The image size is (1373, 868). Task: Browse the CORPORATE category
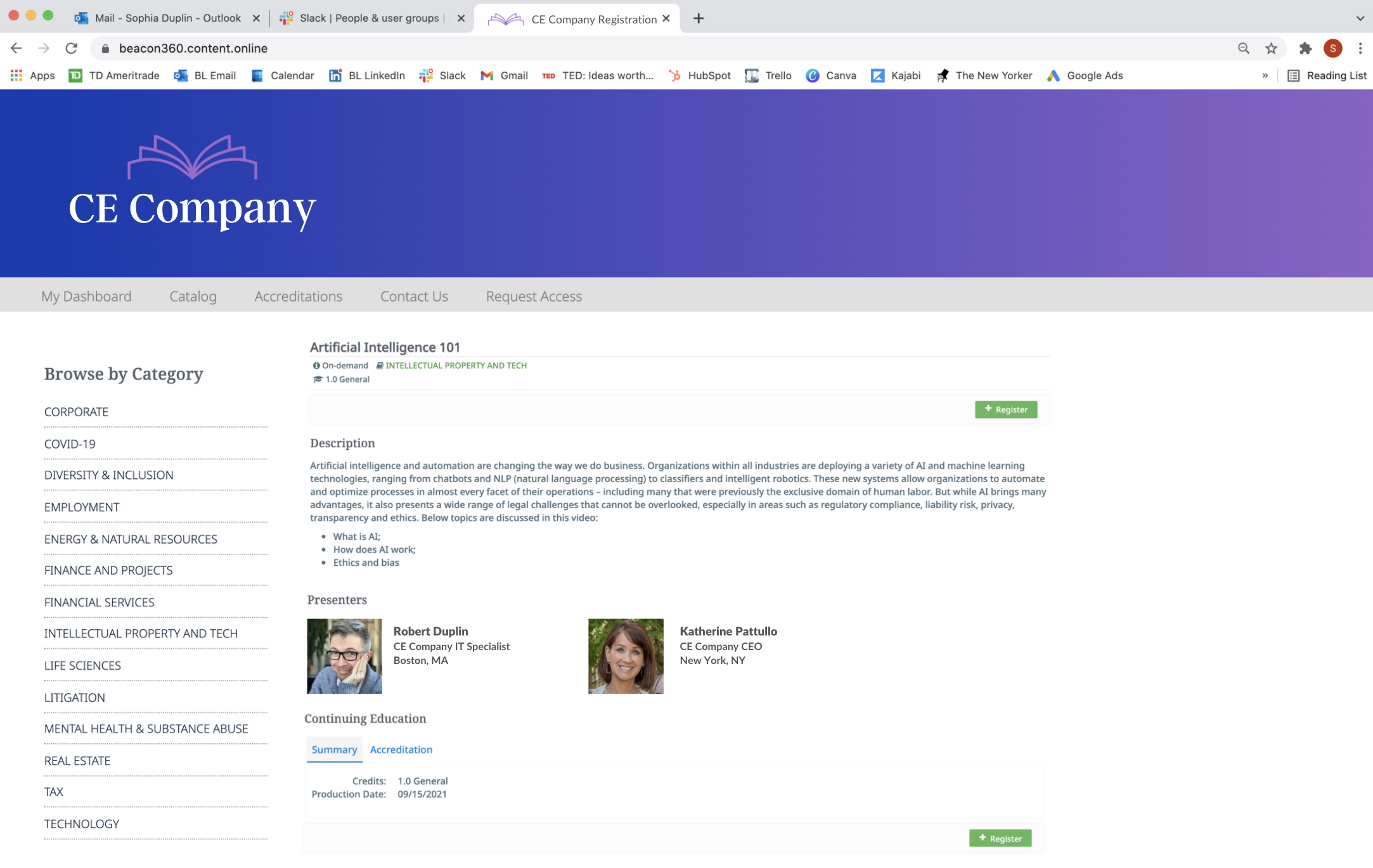[76, 412]
